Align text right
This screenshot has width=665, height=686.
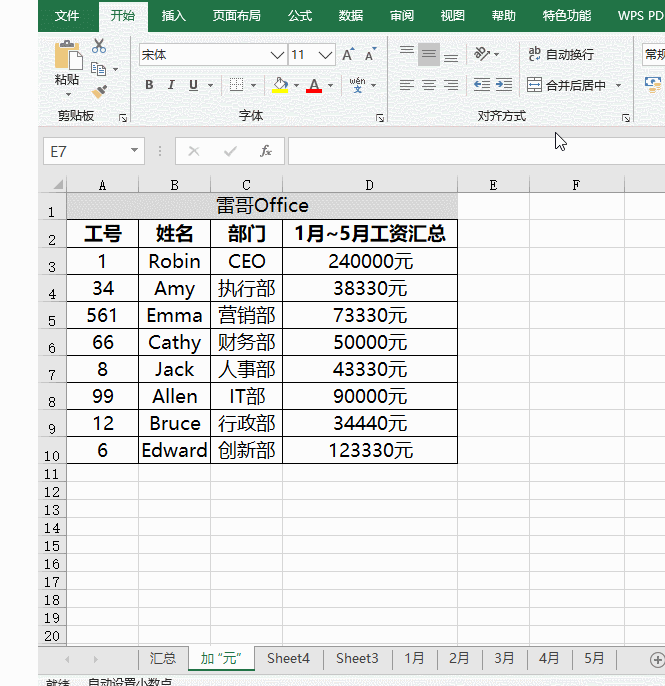click(451, 84)
